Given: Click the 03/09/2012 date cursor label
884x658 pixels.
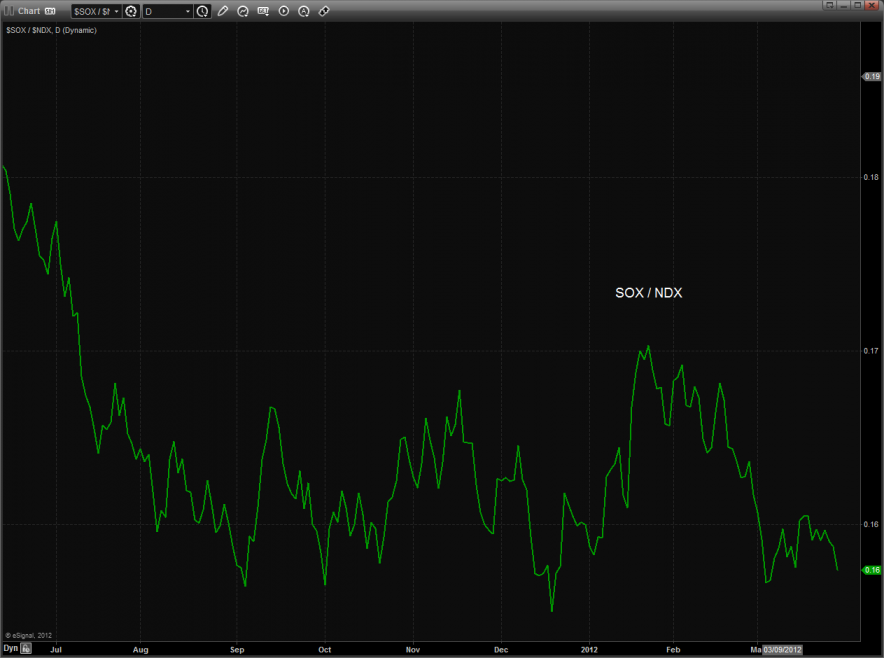Looking at the screenshot, I should (x=783, y=649).
